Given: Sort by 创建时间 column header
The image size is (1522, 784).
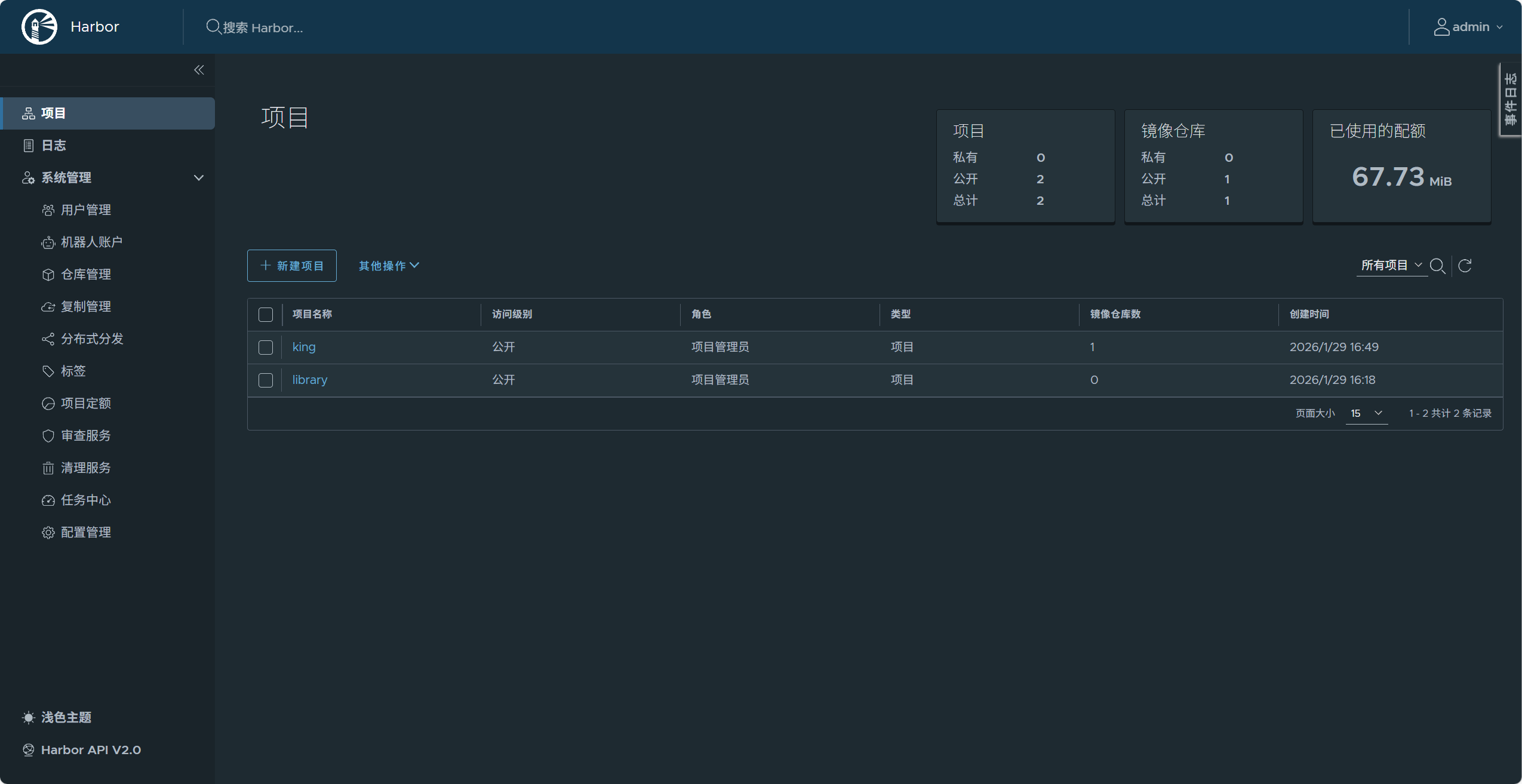Looking at the screenshot, I should pyautogui.click(x=1309, y=314).
